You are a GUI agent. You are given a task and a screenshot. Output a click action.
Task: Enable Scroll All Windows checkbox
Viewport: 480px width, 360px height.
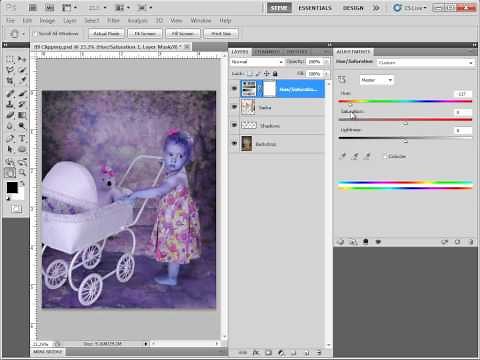click(35, 34)
